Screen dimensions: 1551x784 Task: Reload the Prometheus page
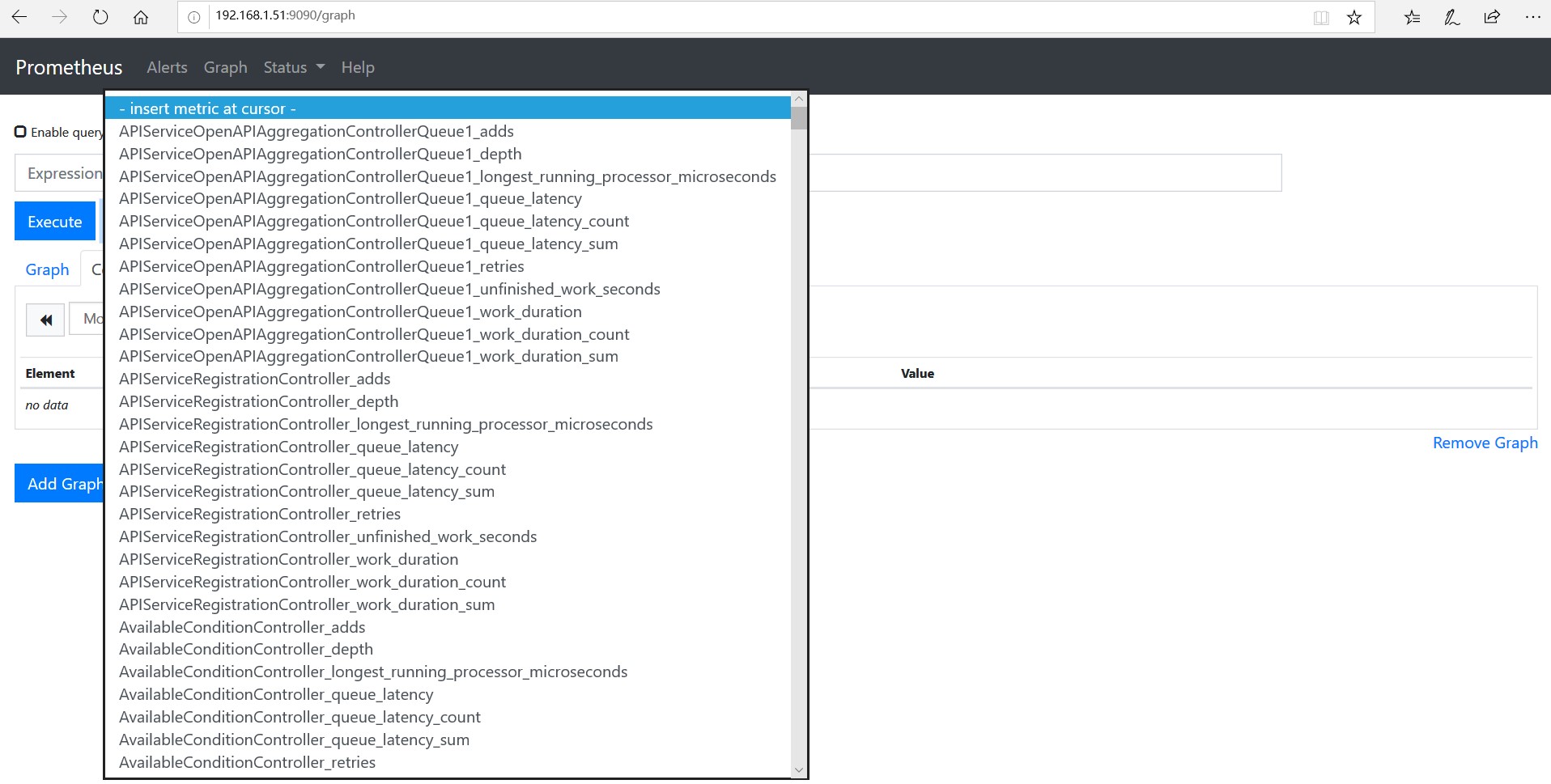point(100,17)
